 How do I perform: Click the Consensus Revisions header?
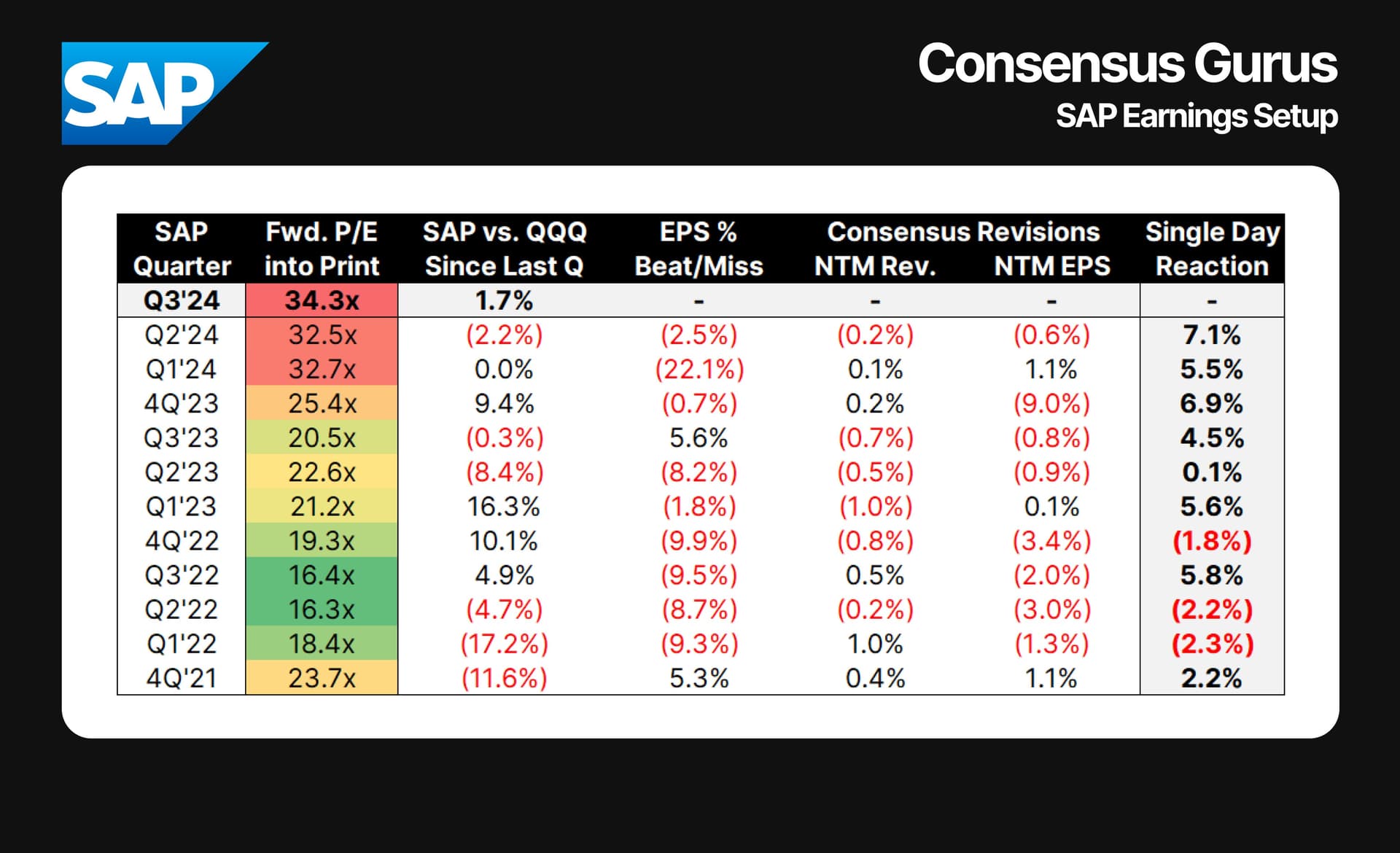click(x=962, y=232)
